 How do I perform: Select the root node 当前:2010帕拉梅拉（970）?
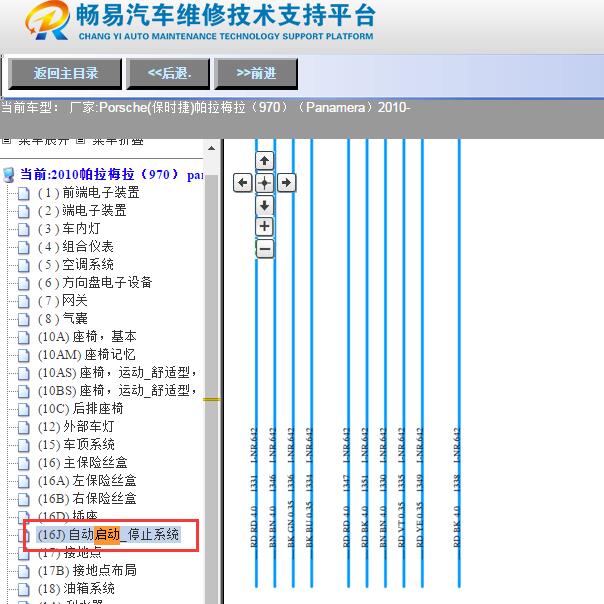pos(112,174)
